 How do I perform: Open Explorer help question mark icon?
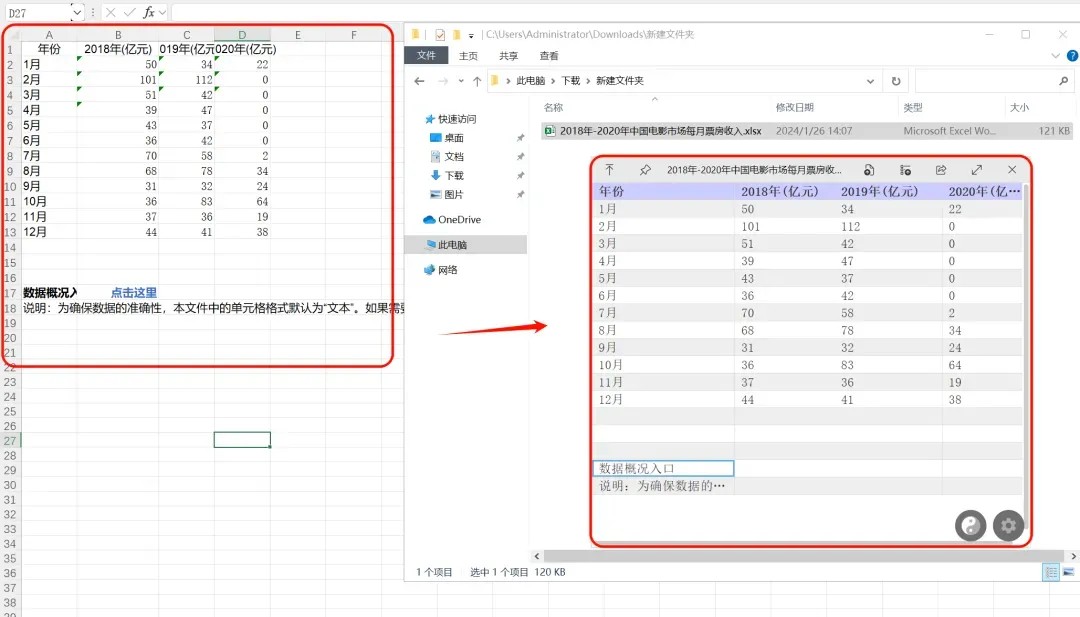tap(1072, 56)
